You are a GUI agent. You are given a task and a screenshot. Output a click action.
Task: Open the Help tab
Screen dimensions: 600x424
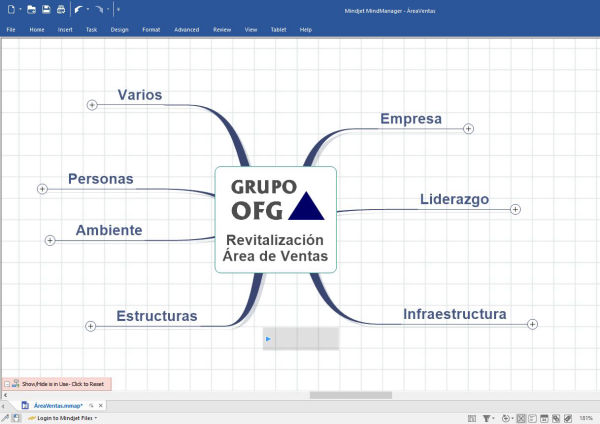point(306,29)
